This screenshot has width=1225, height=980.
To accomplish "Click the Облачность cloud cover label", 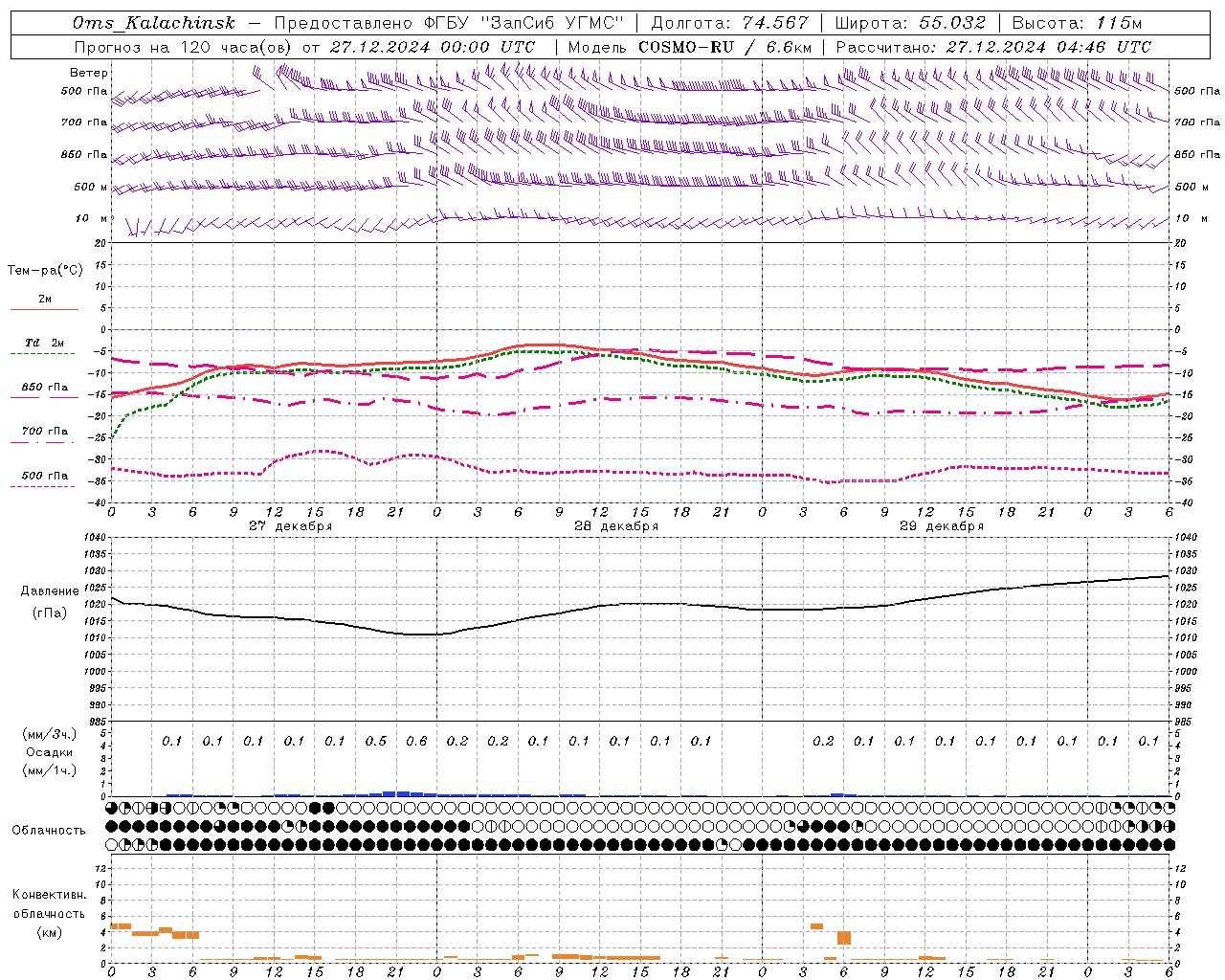I will coord(49,831).
